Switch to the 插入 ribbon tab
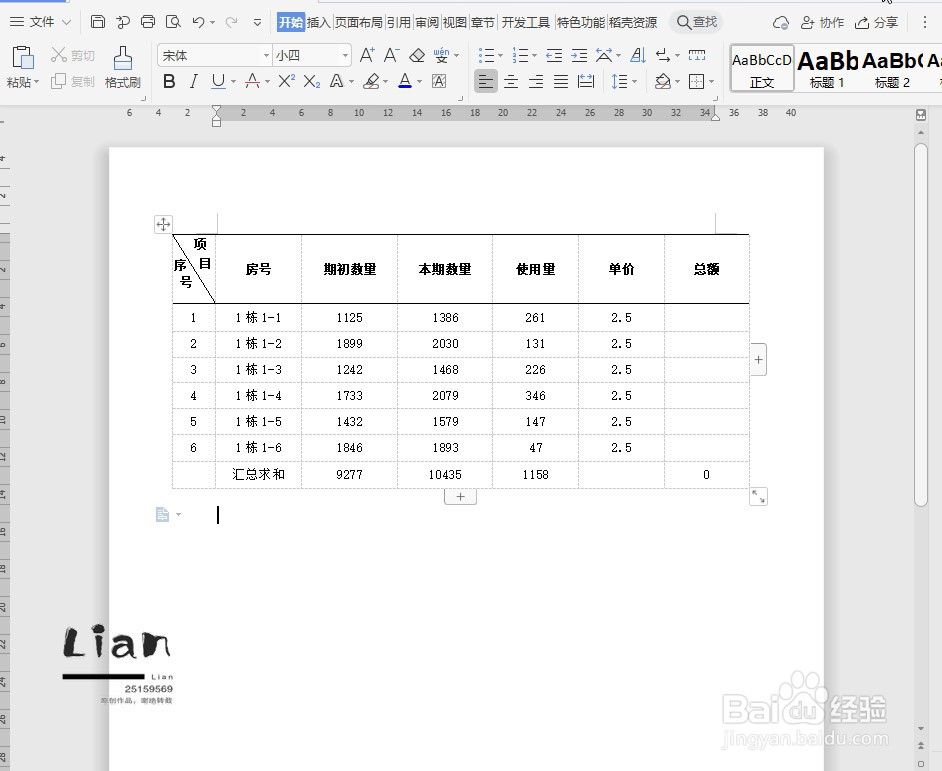Viewport: 942px width, 771px height. pos(318,21)
